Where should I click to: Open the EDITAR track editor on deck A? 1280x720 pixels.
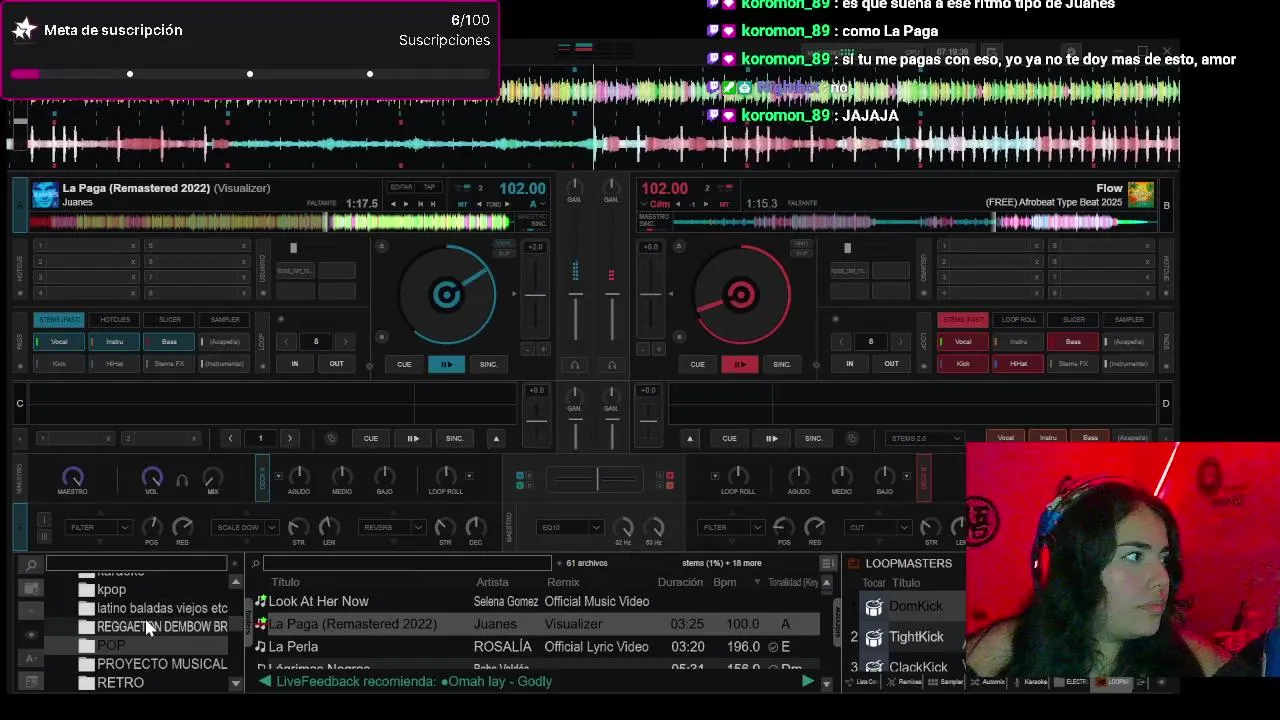(x=401, y=187)
